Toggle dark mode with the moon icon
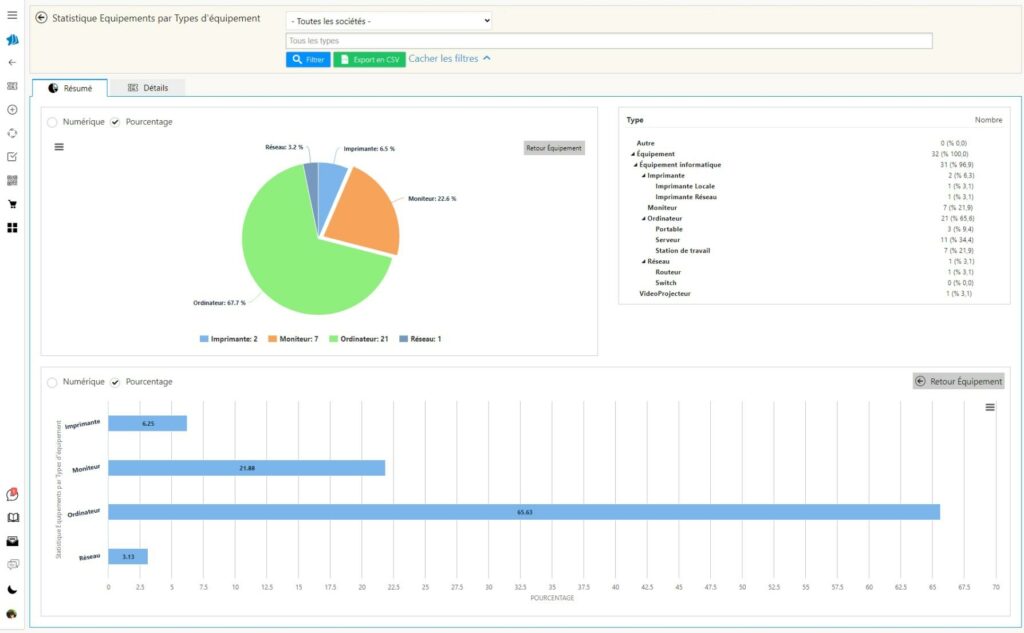Screen dimensions: 1024x633 [x=12, y=590]
